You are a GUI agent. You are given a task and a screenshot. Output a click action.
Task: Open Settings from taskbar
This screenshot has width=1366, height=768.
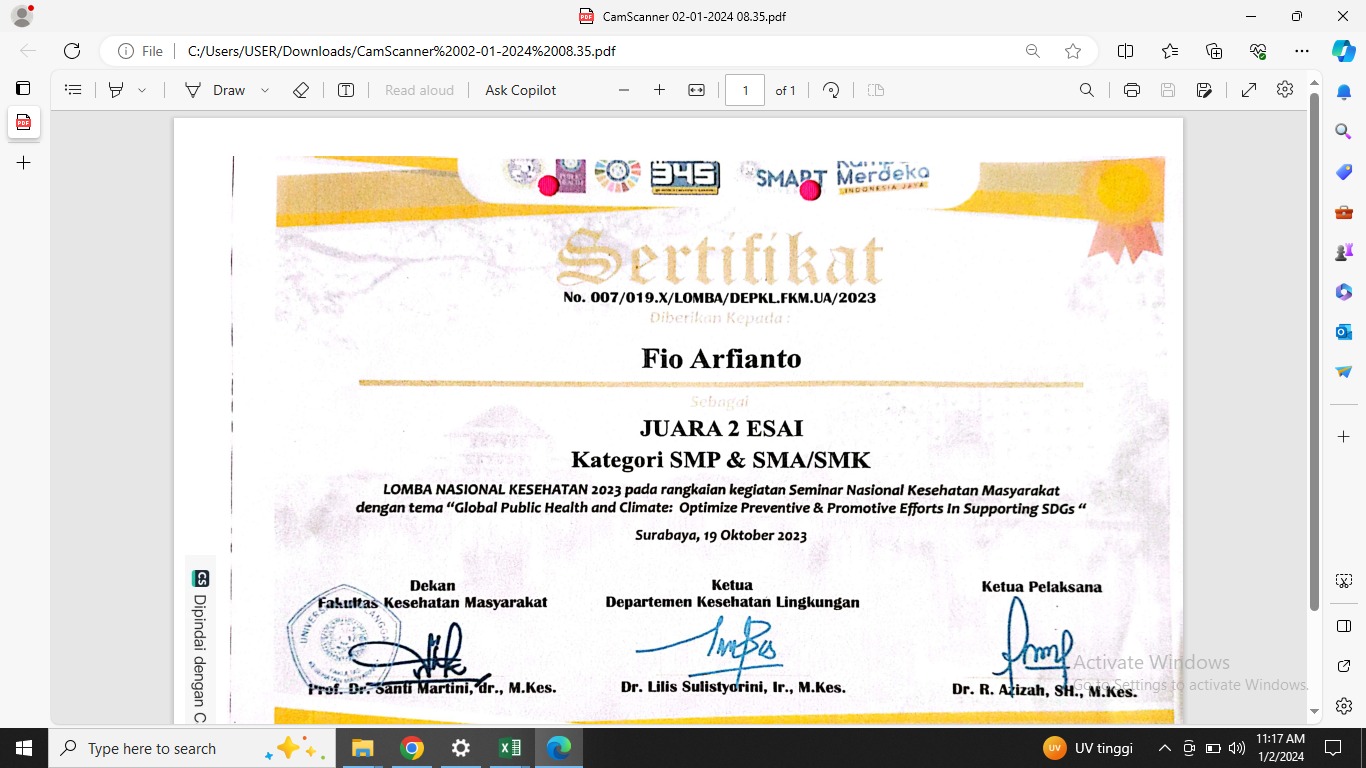pos(460,748)
